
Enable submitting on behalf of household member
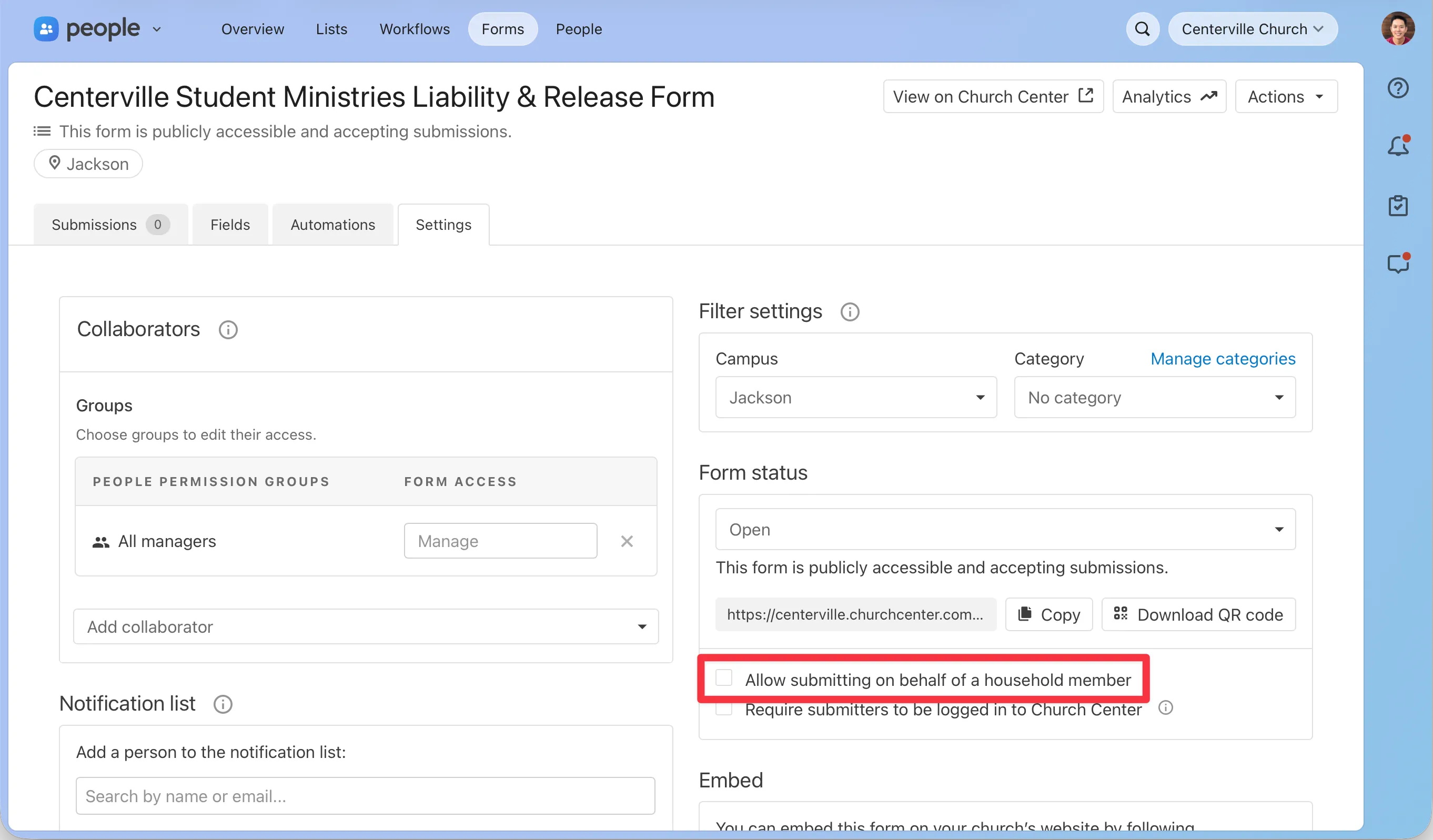coord(723,678)
